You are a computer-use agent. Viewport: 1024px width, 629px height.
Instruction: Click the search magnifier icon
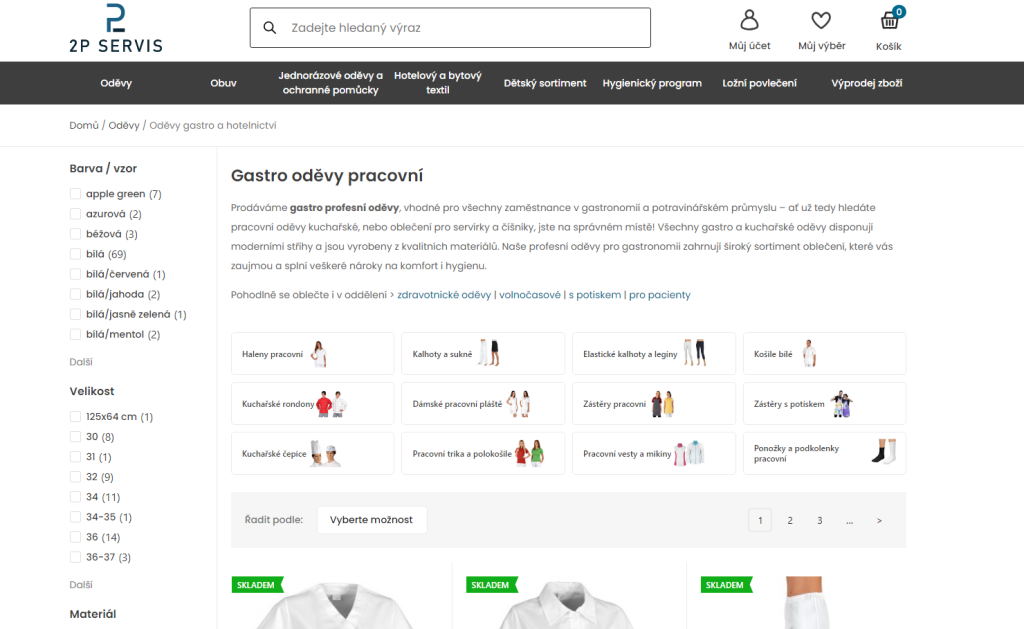point(269,27)
